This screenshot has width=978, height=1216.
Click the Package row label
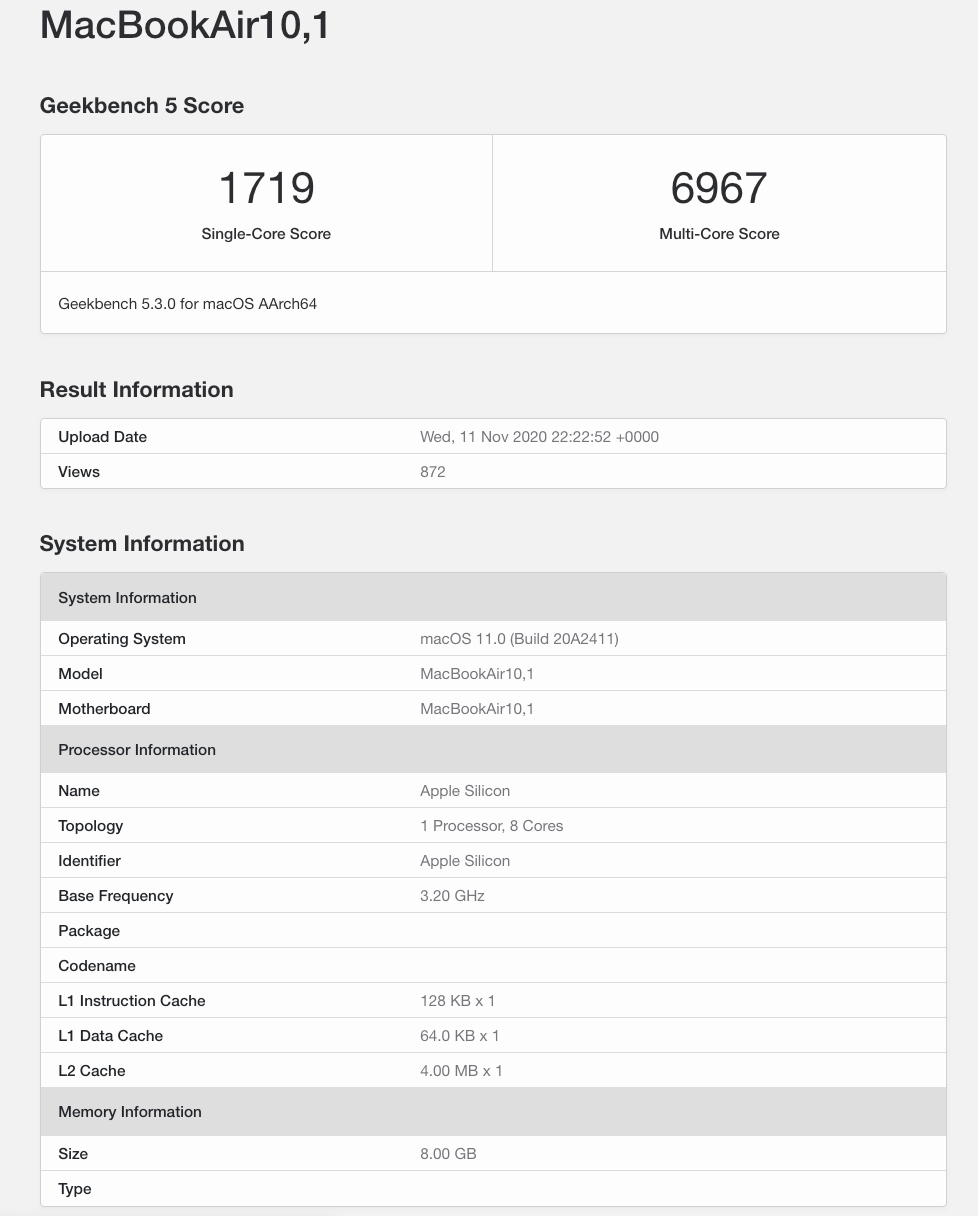click(89, 931)
